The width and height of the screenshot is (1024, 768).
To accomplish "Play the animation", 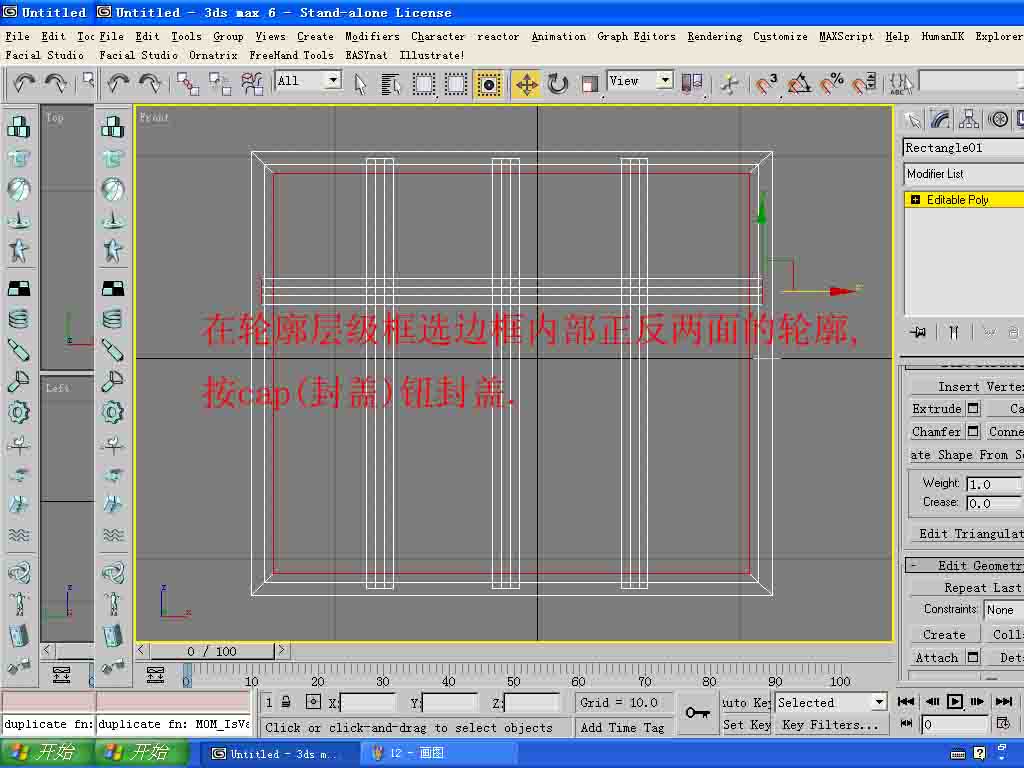I will tap(955, 701).
